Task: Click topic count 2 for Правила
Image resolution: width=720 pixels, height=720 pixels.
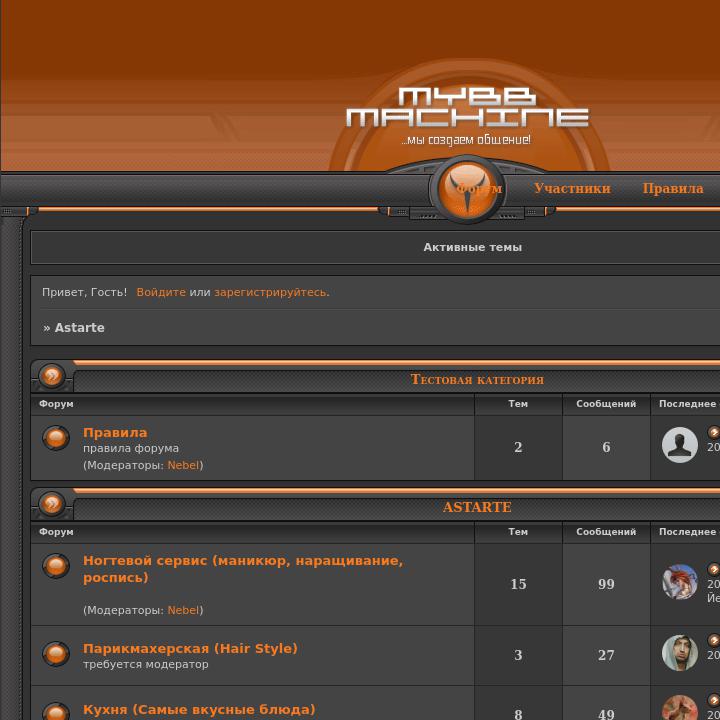Action: tap(518, 447)
